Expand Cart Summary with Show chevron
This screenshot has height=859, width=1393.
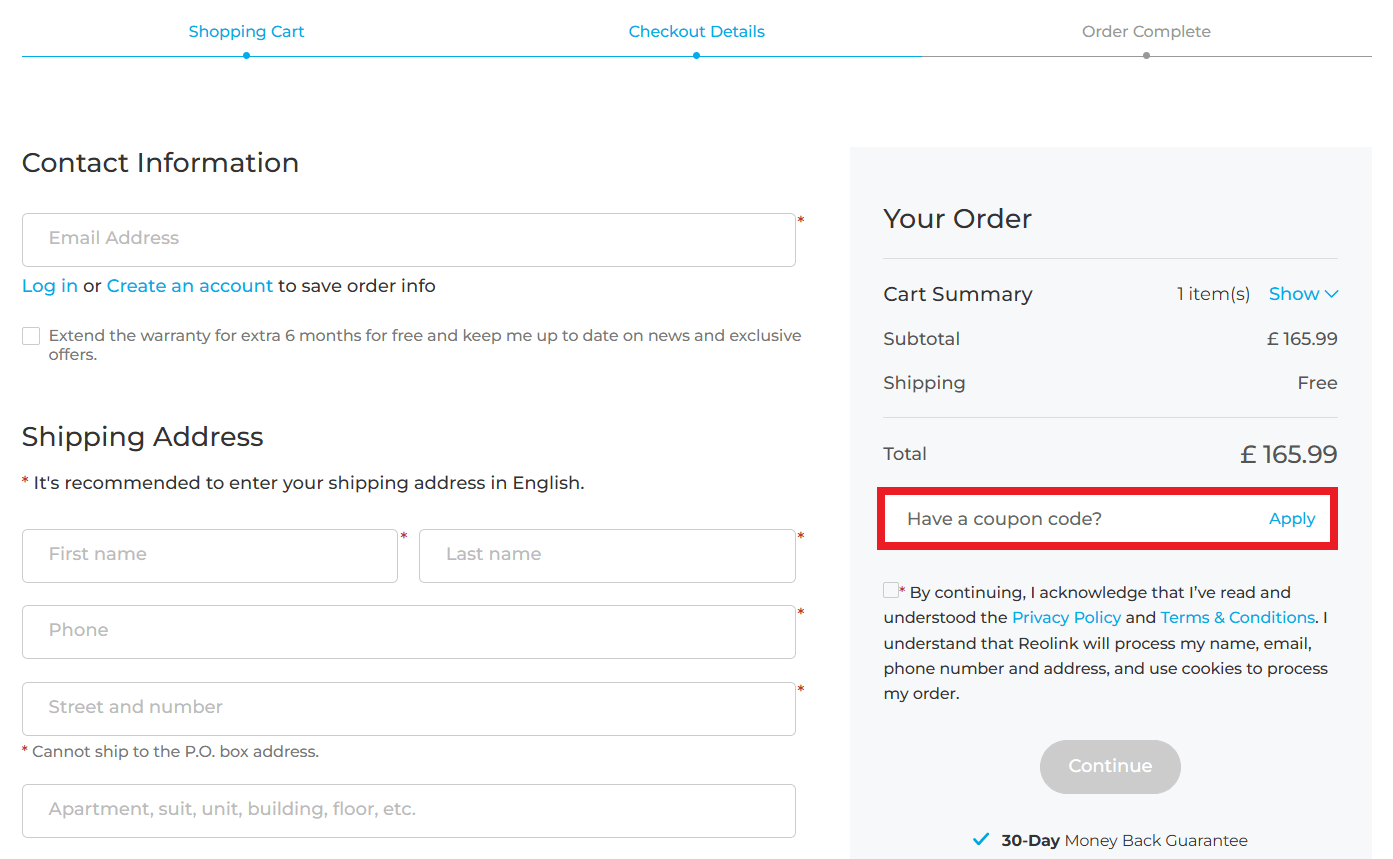(1303, 294)
